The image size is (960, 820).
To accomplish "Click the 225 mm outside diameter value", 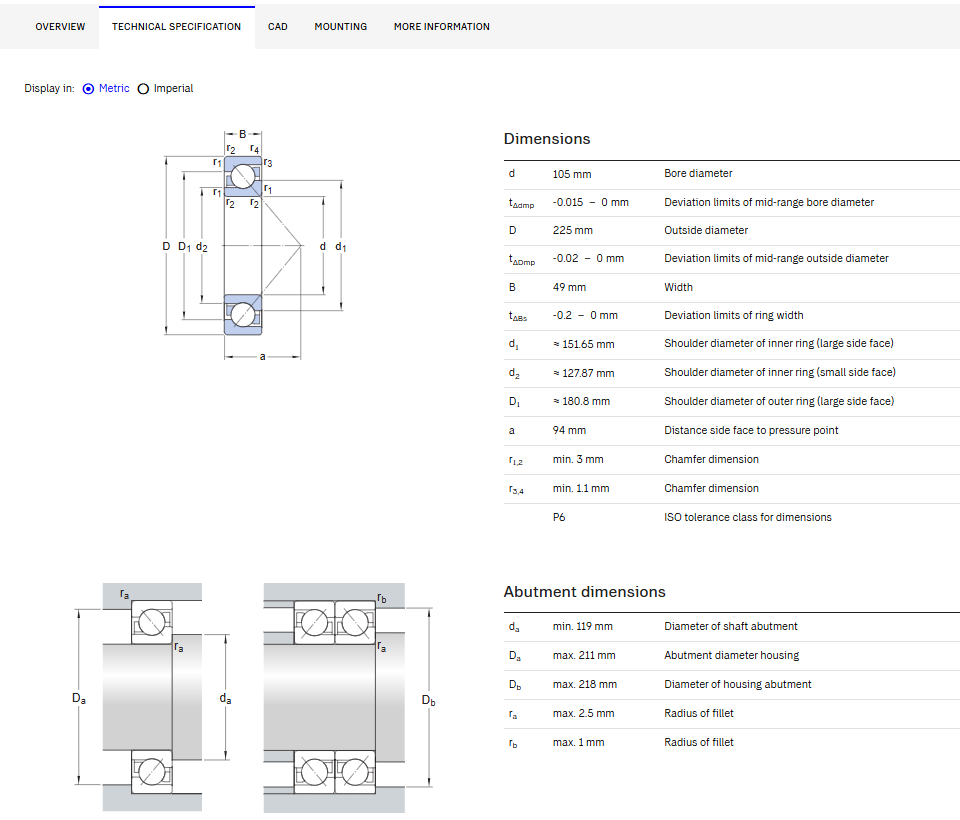I will (572, 230).
